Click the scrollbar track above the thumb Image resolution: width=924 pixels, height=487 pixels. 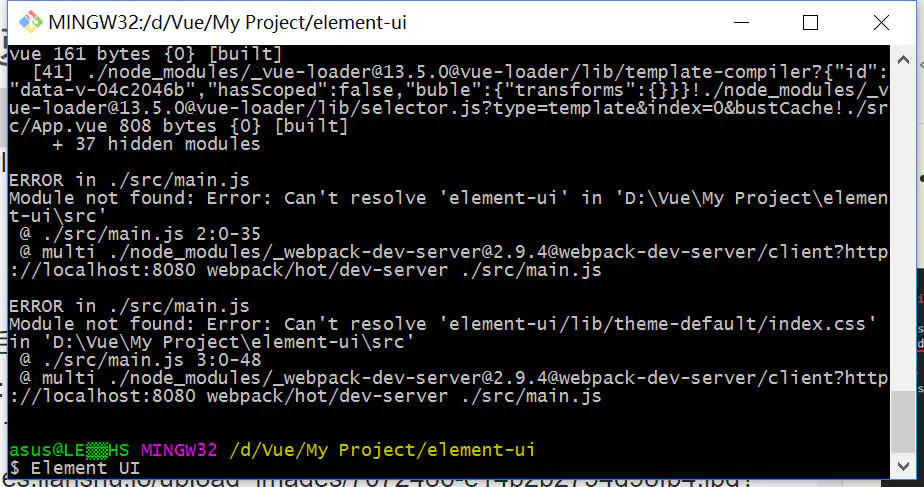coord(904,220)
